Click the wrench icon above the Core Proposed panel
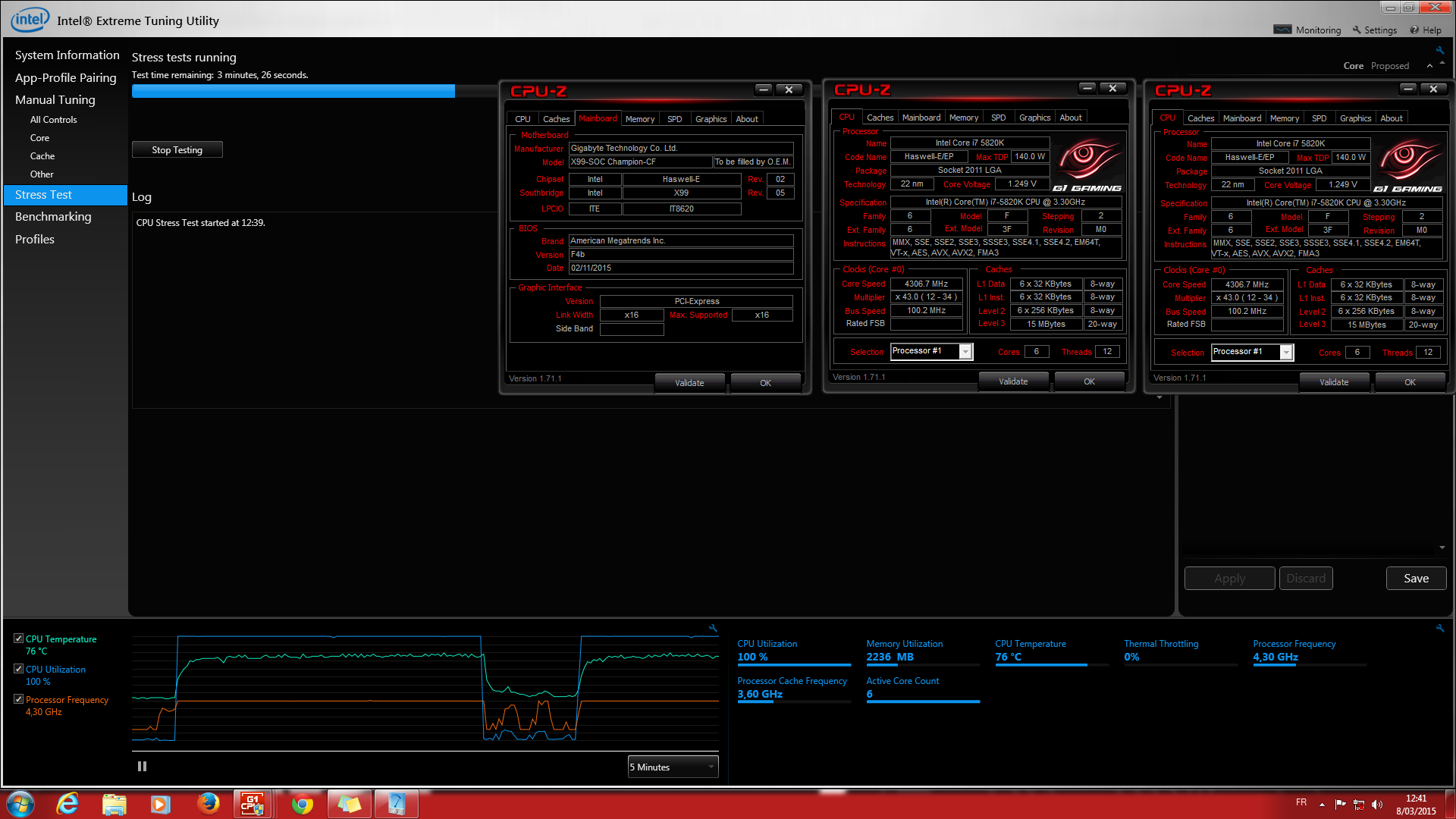The width and height of the screenshot is (1456, 819). [1439, 51]
